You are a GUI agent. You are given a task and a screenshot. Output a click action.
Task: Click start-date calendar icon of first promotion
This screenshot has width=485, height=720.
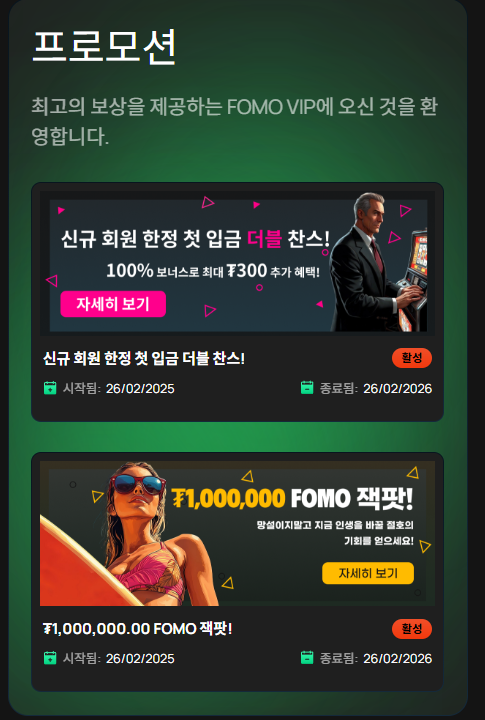50,388
